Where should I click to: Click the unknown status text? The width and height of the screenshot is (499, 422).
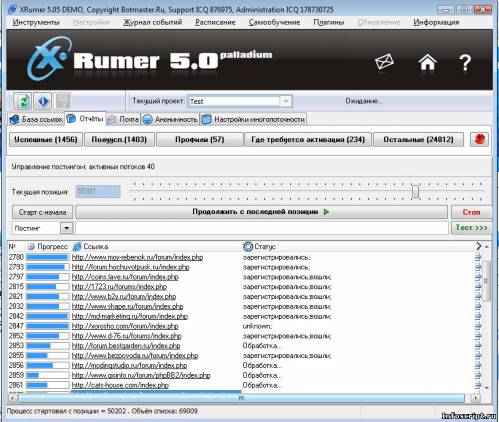[257, 326]
